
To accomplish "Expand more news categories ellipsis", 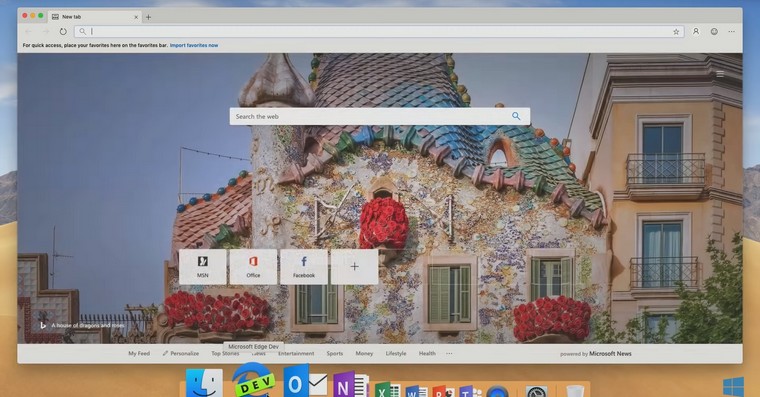I will pyautogui.click(x=449, y=353).
